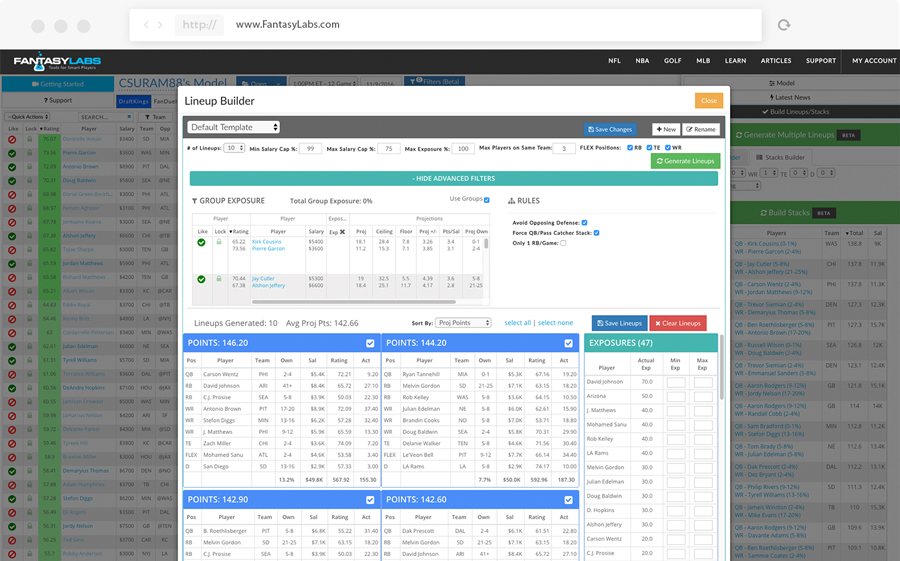Click the browser forward arrow
This screenshot has height=561, width=900.
[x=160, y=25]
